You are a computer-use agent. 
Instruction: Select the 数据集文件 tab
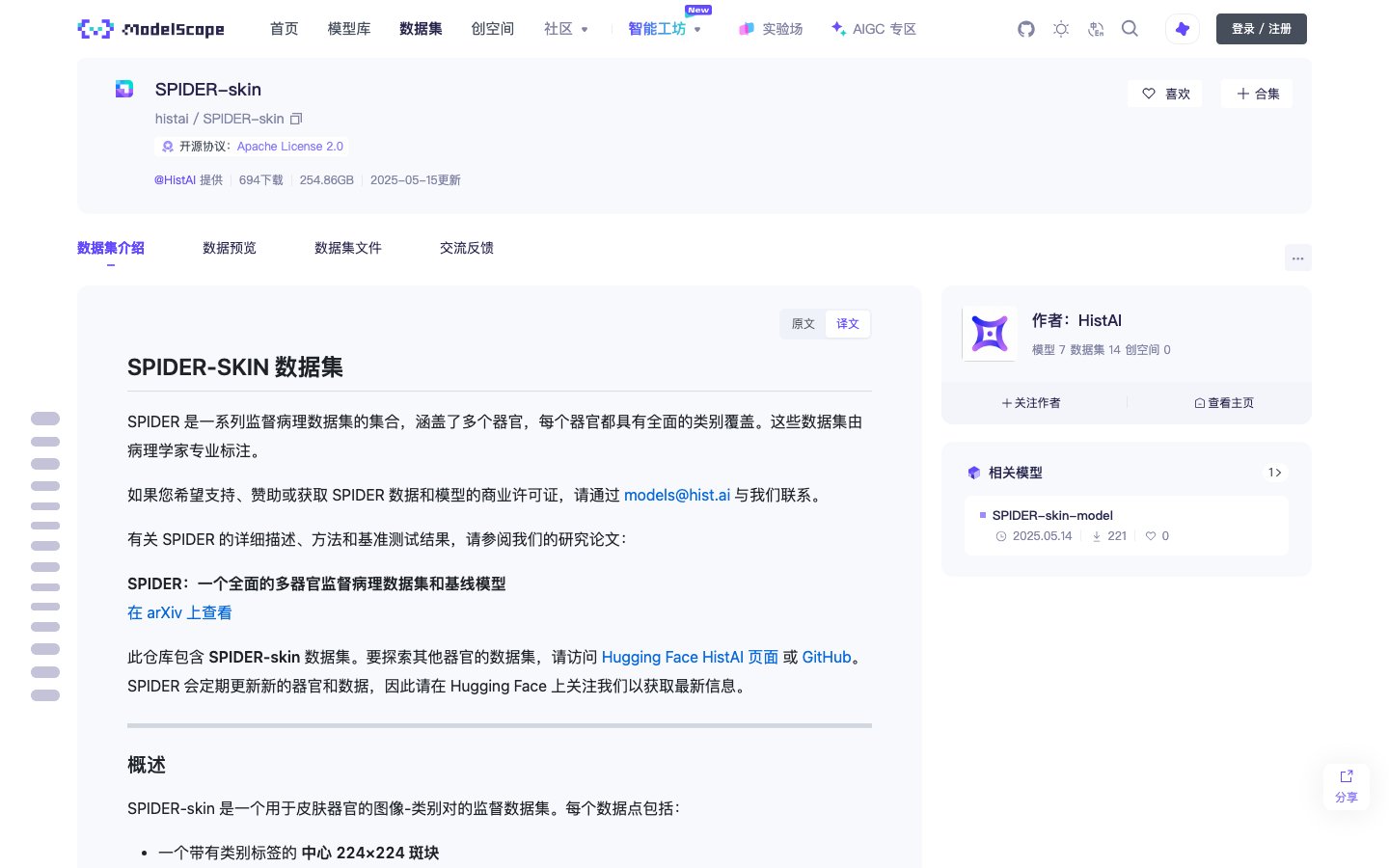tap(348, 248)
